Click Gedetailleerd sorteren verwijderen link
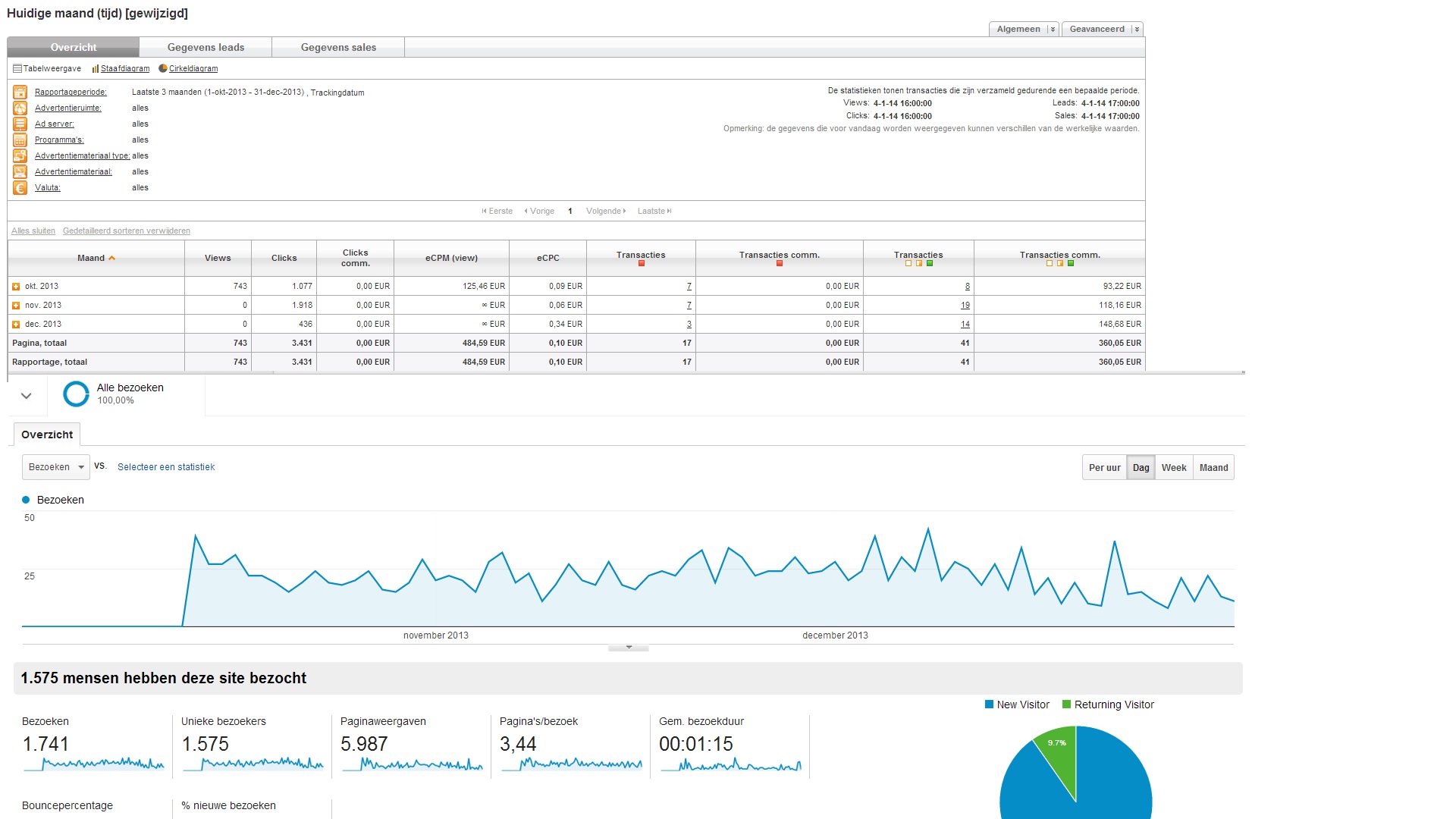1456x819 pixels. click(x=127, y=231)
